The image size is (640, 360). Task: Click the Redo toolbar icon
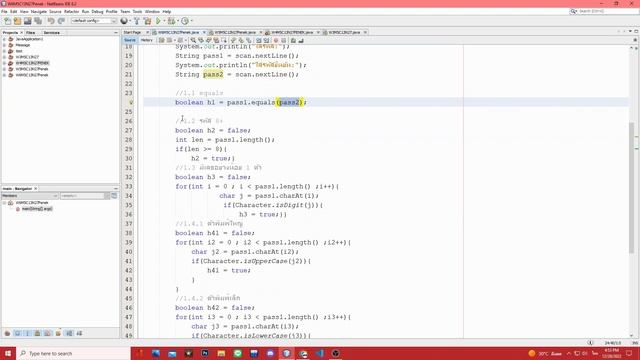click(x=61, y=21)
